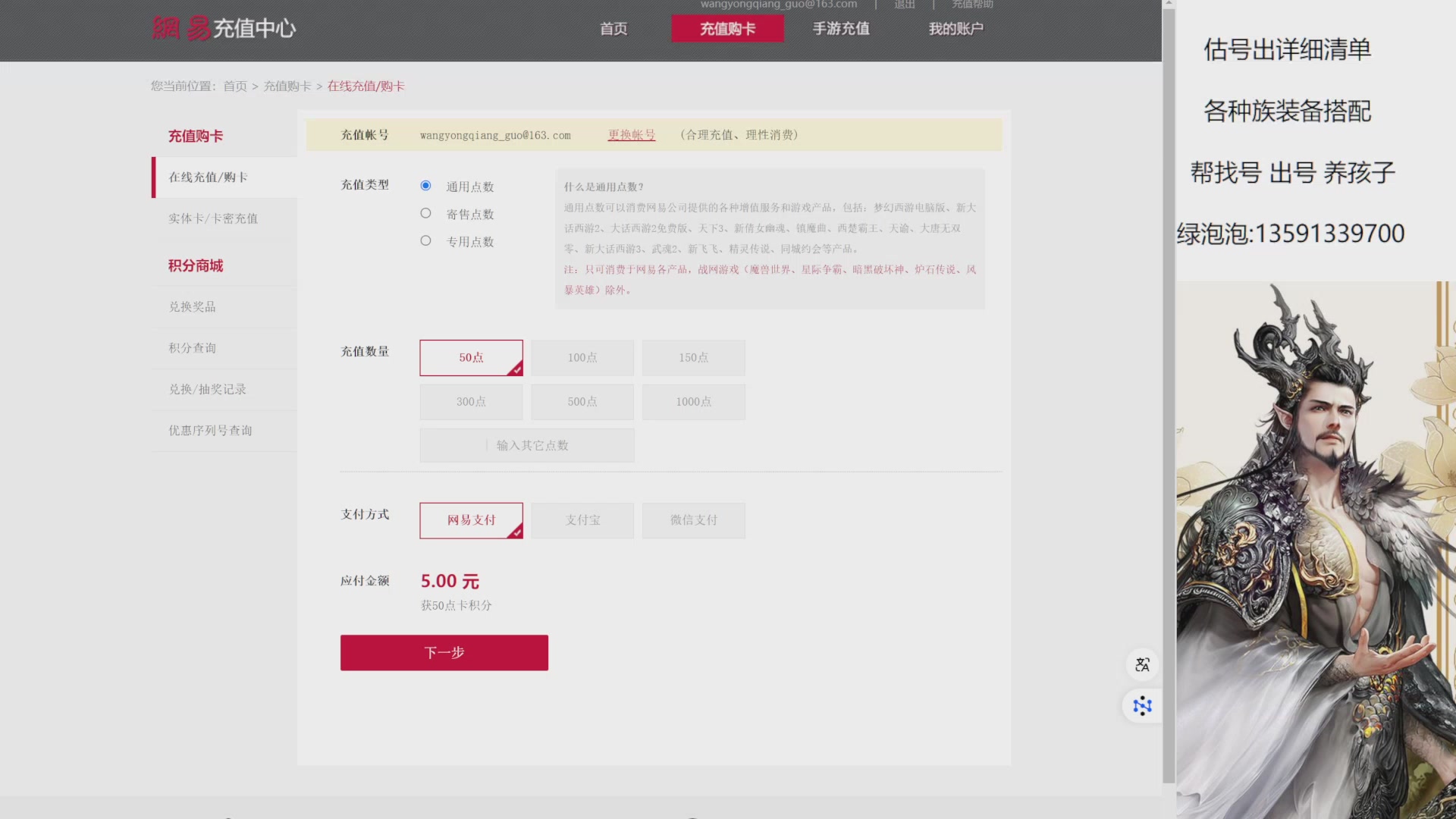Click the NetEase recharge center logo
Screen dimensions: 1456x819
[224, 28]
